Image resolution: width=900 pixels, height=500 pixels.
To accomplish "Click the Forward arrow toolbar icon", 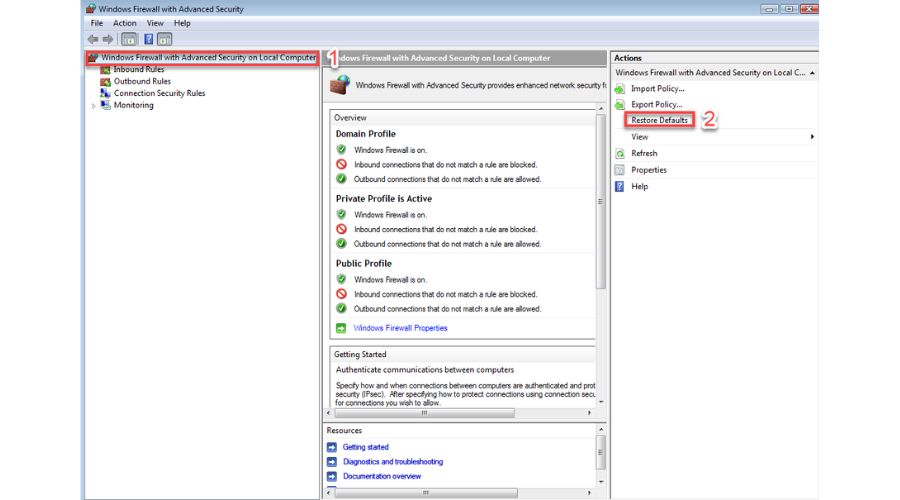I will 107,39.
